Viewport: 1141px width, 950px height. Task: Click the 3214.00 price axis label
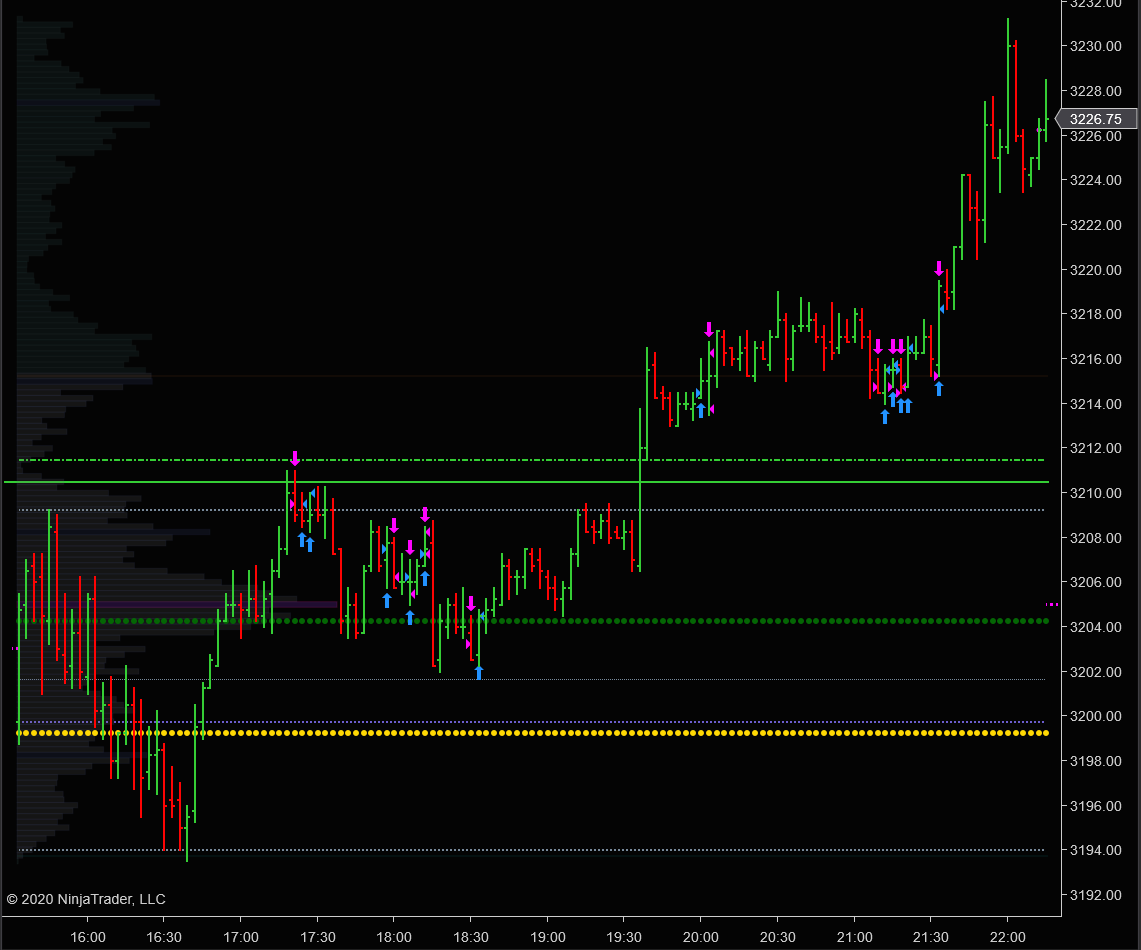coord(1095,404)
